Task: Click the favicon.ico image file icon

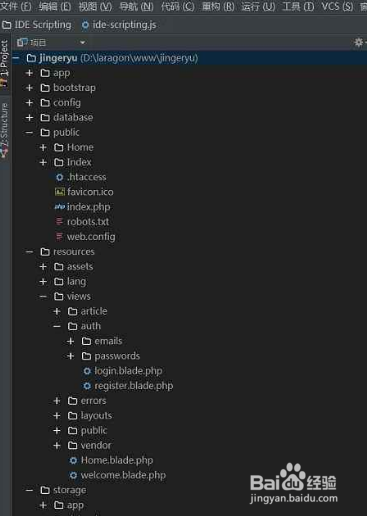Action: click(x=60, y=192)
